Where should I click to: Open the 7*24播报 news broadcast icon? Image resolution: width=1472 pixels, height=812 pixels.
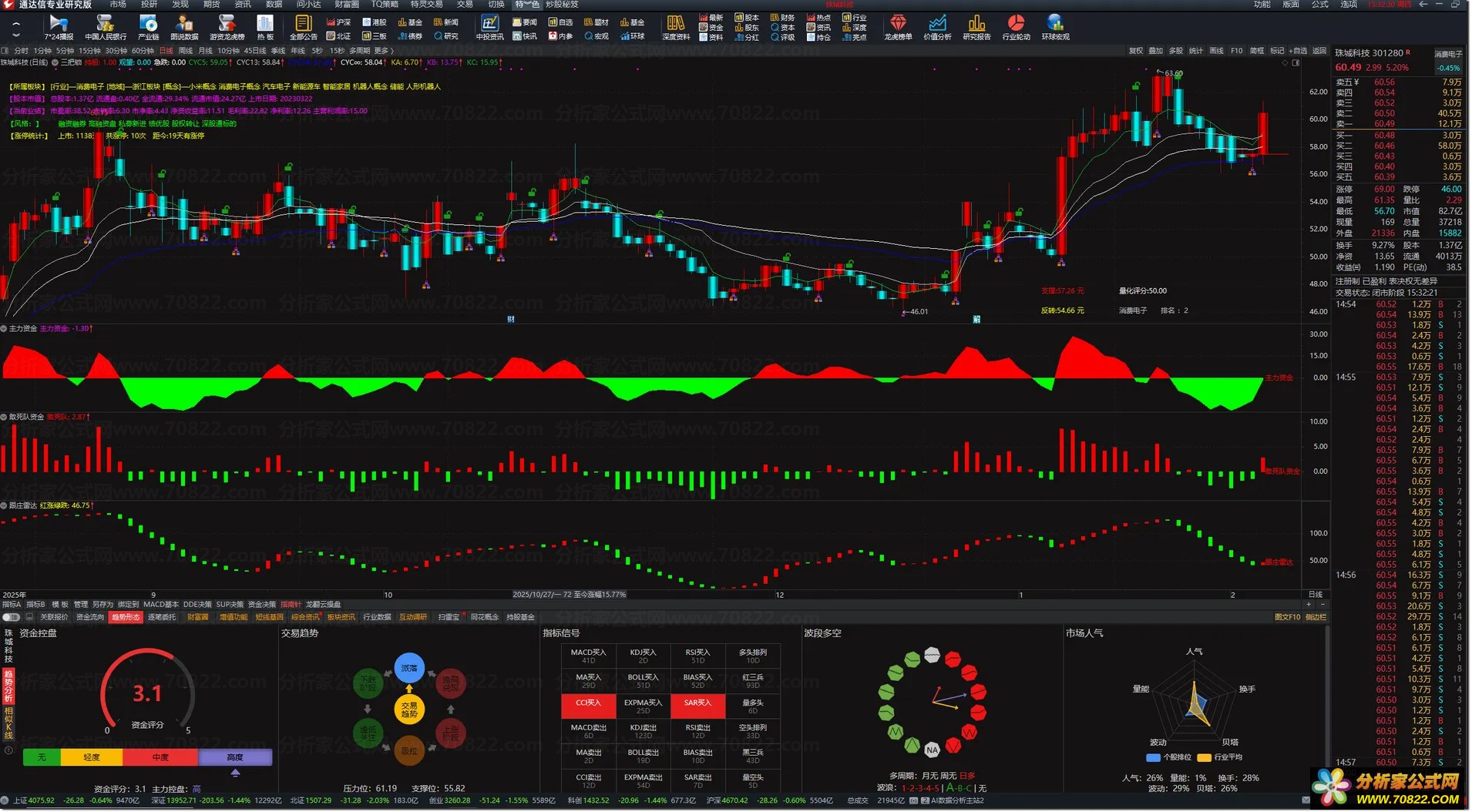pyautogui.click(x=59, y=28)
